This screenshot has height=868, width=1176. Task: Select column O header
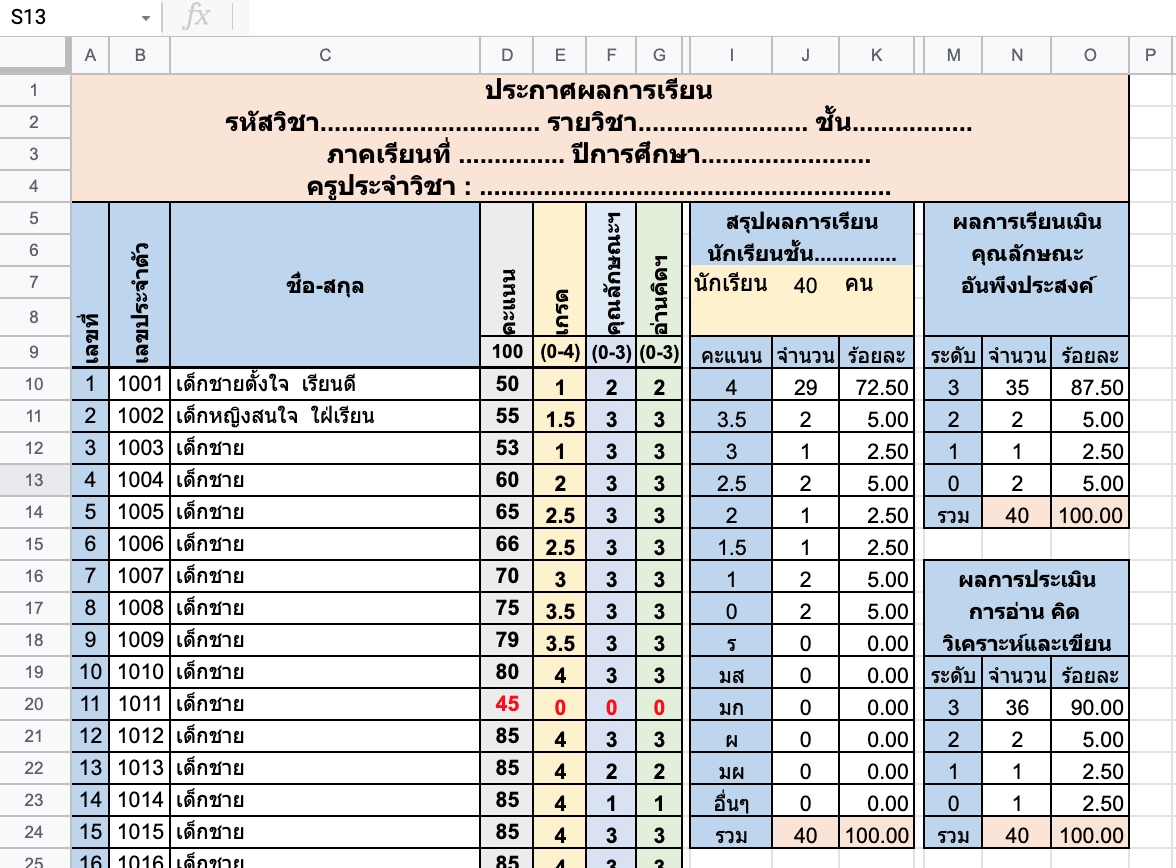[1090, 55]
